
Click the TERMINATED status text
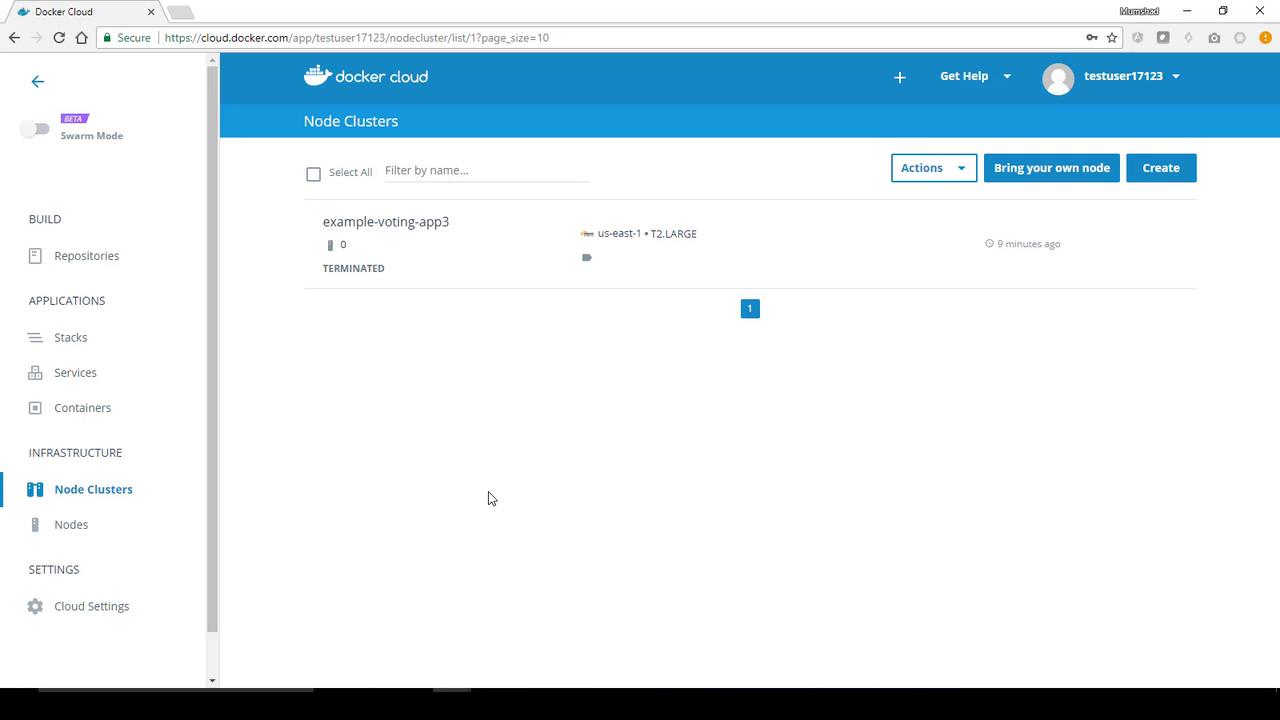click(353, 269)
